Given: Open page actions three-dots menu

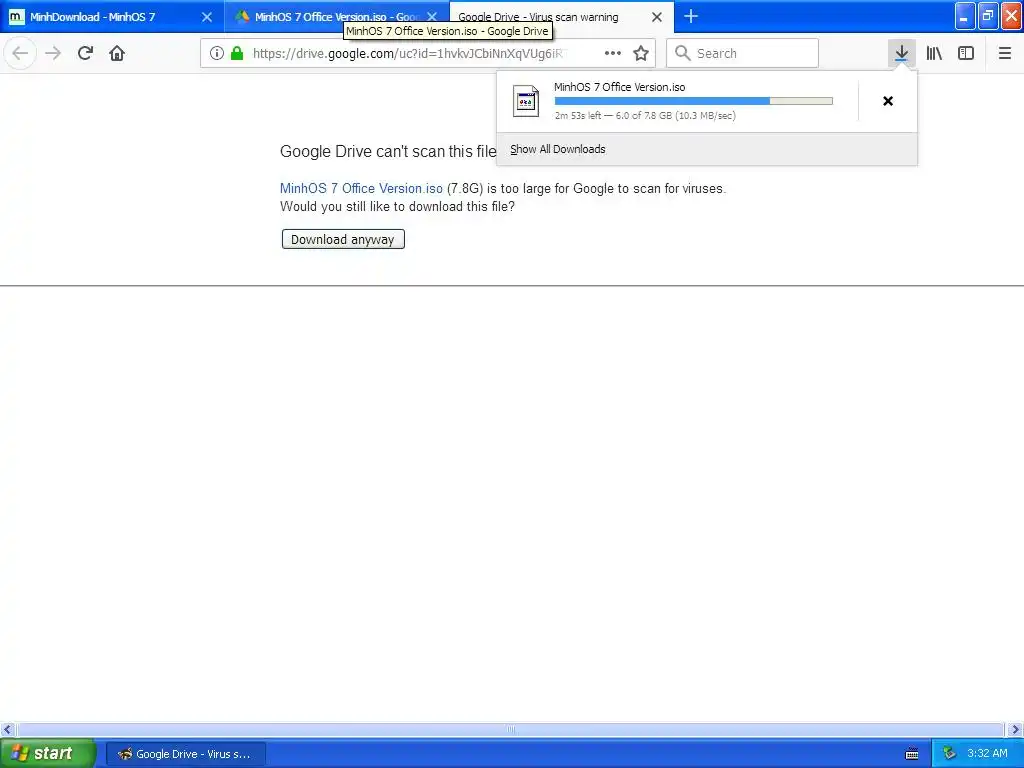Looking at the screenshot, I should pos(613,53).
